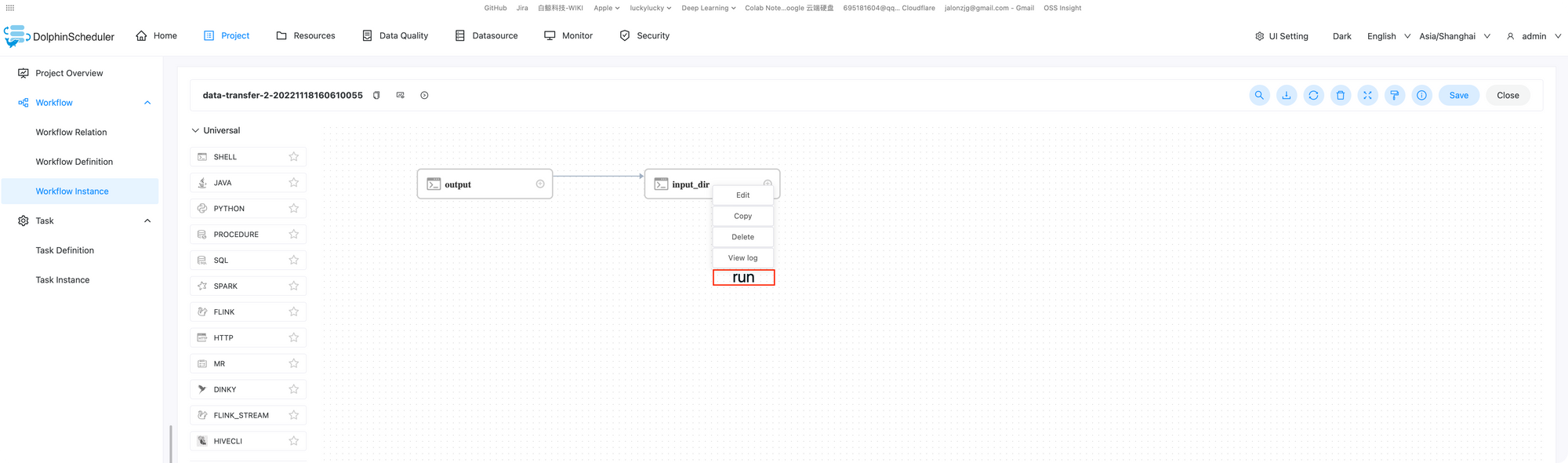The image size is (1568, 463).
Task: Click the trash delete icon in toolbar
Action: point(1341,95)
